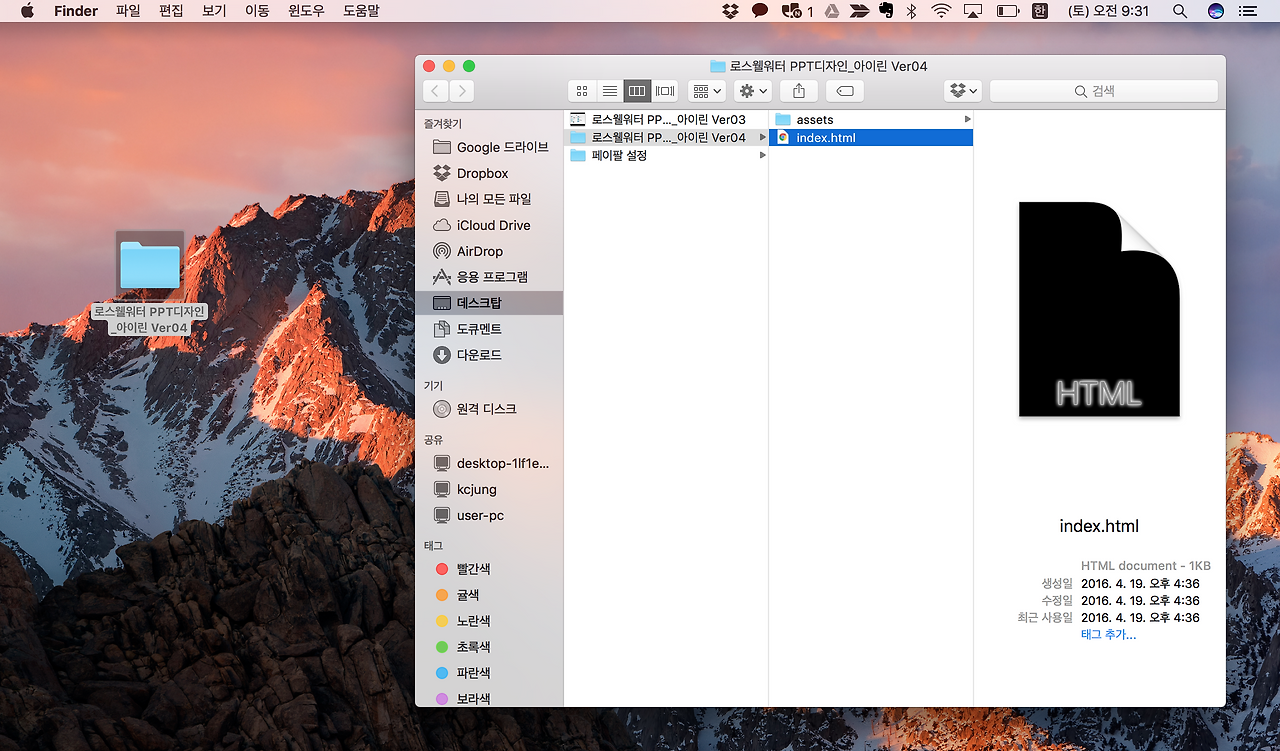The image size is (1280, 751).
Task: Click the 태그 추가... link
Action: [1108, 635]
